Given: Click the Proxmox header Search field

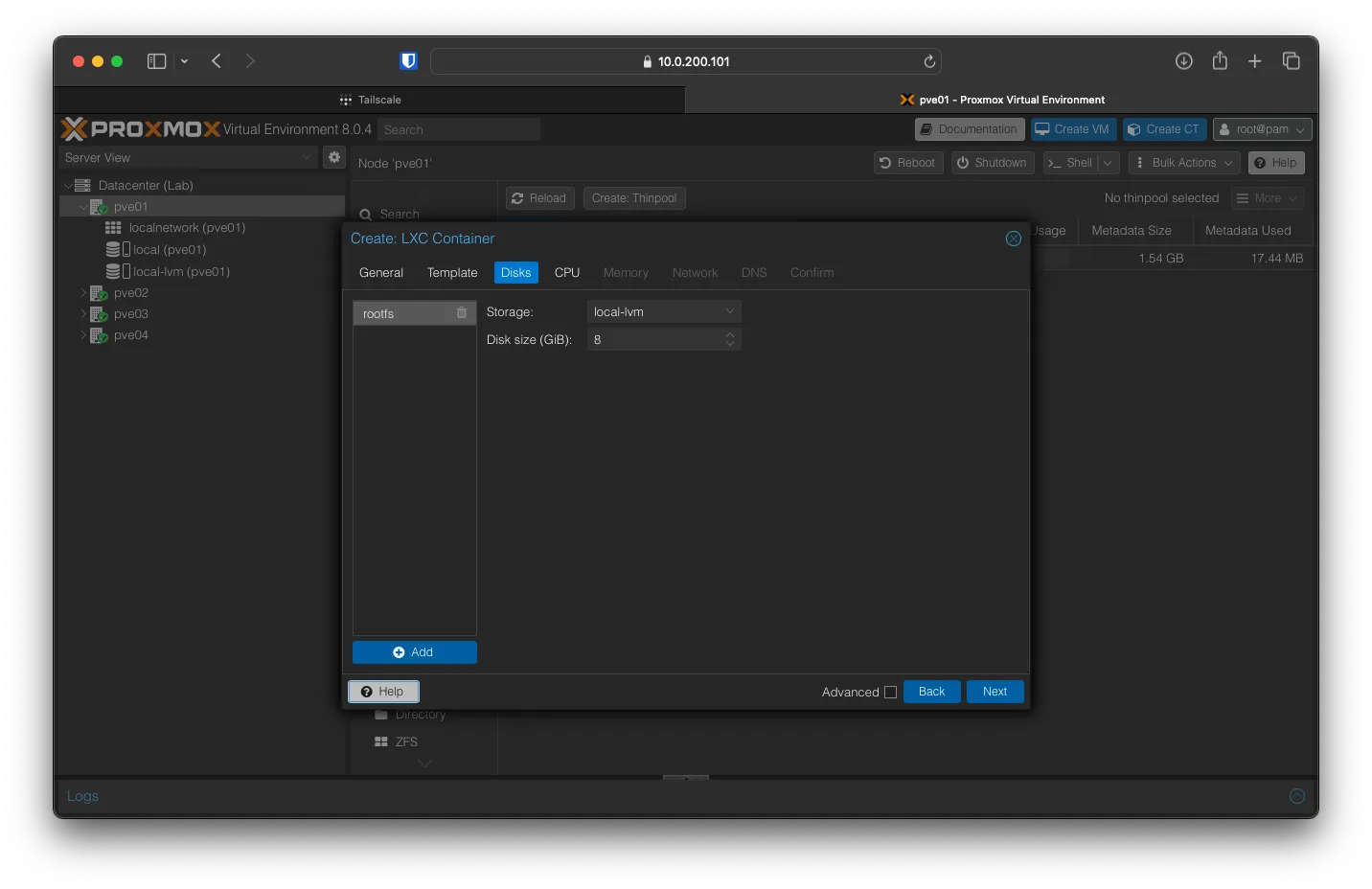Looking at the screenshot, I should [x=458, y=129].
